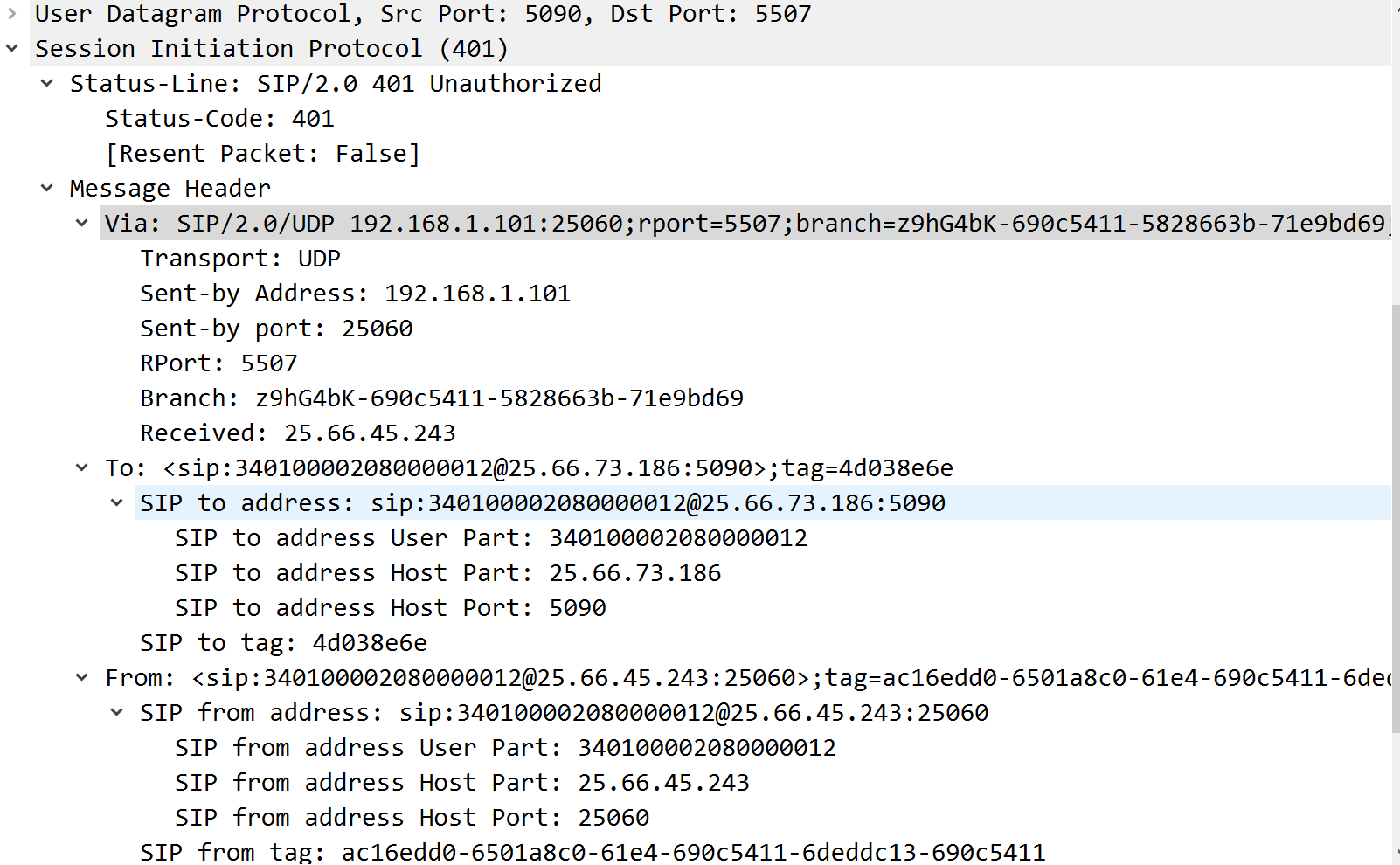The width and height of the screenshot is (1400, 865).
Task: Collapse the From header node
Action: click(x=82, y=678)
